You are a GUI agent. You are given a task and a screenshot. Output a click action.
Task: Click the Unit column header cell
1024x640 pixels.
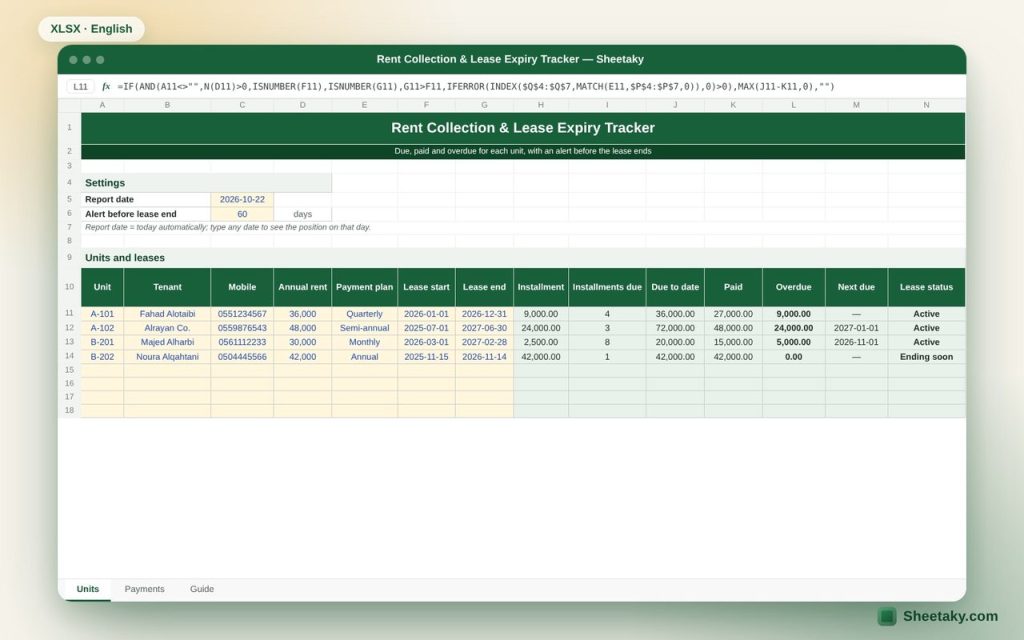point(102,287)
